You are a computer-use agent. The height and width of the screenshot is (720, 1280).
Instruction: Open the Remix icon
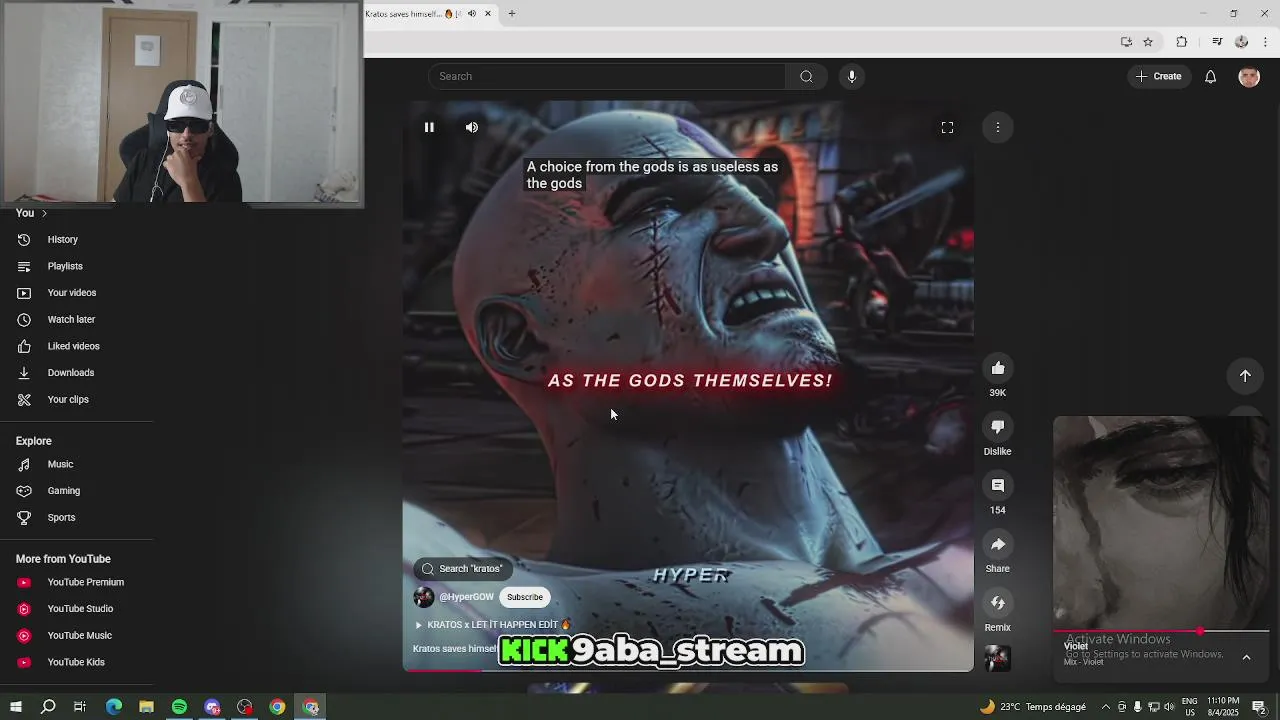[x=998, y=602]
